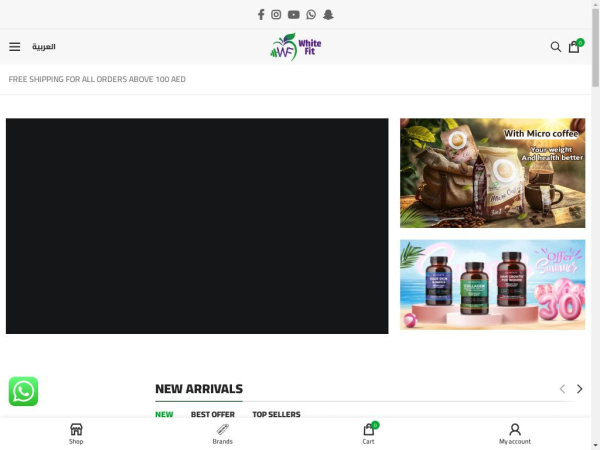Click the scrollbar down arrow
The image size is (600, 450).
pyautogui.click(x=595, y=446)
